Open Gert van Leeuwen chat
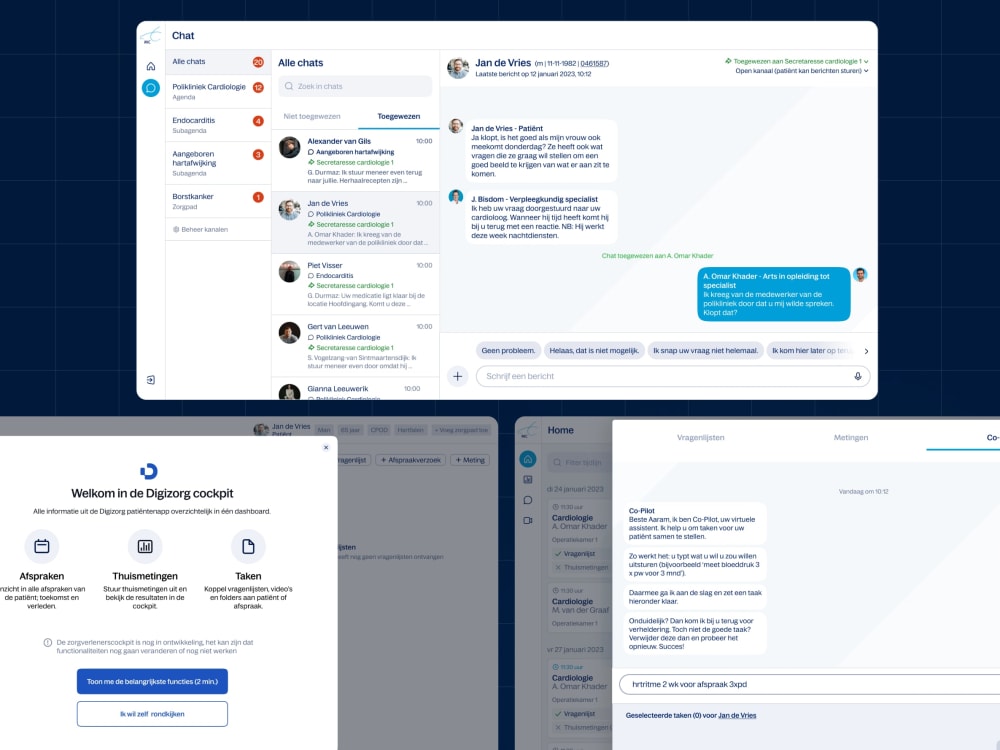The image size is (1000, 750). pos(356,346)
